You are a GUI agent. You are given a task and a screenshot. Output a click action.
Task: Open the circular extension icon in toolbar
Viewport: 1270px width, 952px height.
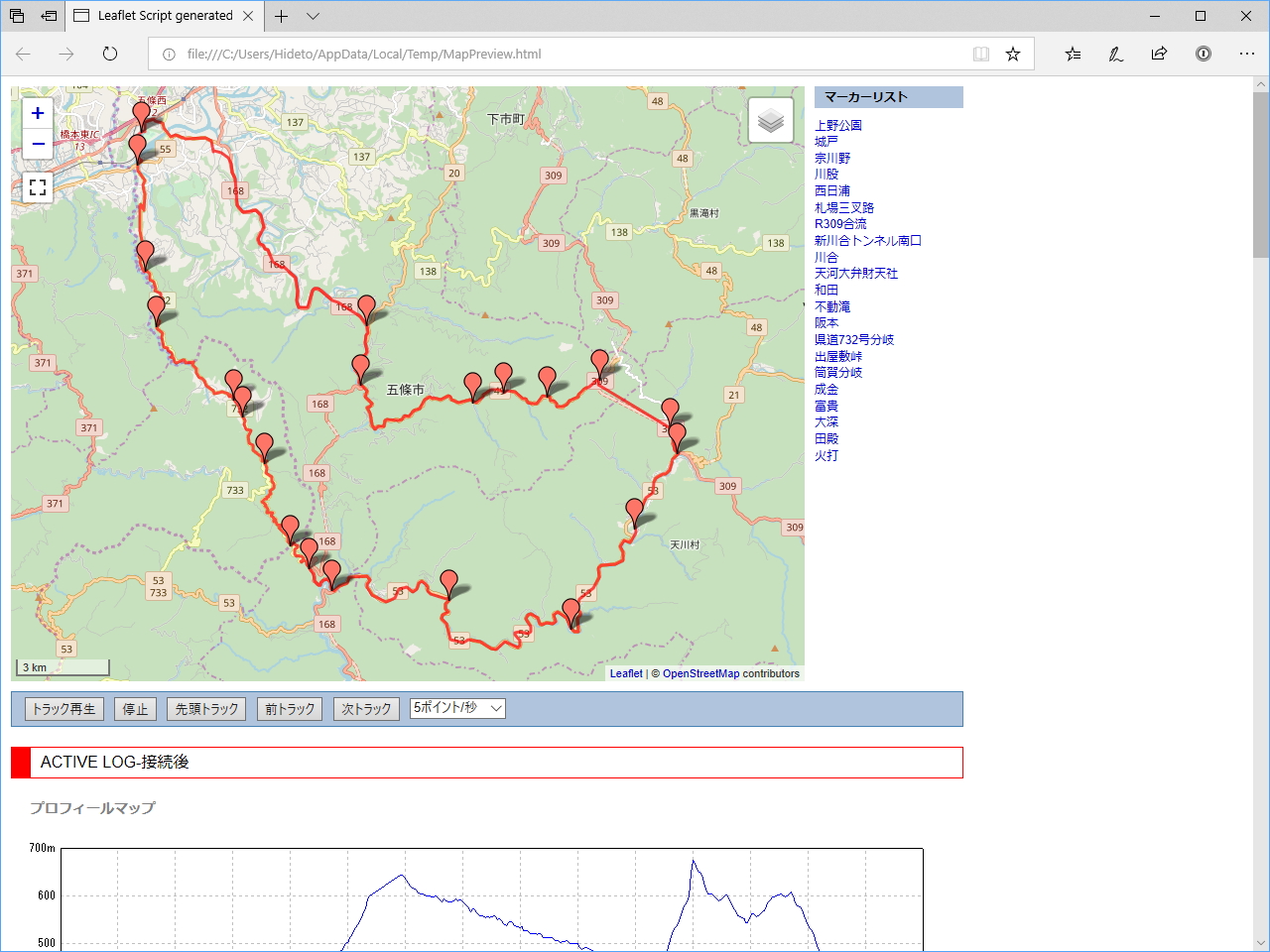[x=1203, y=54]
